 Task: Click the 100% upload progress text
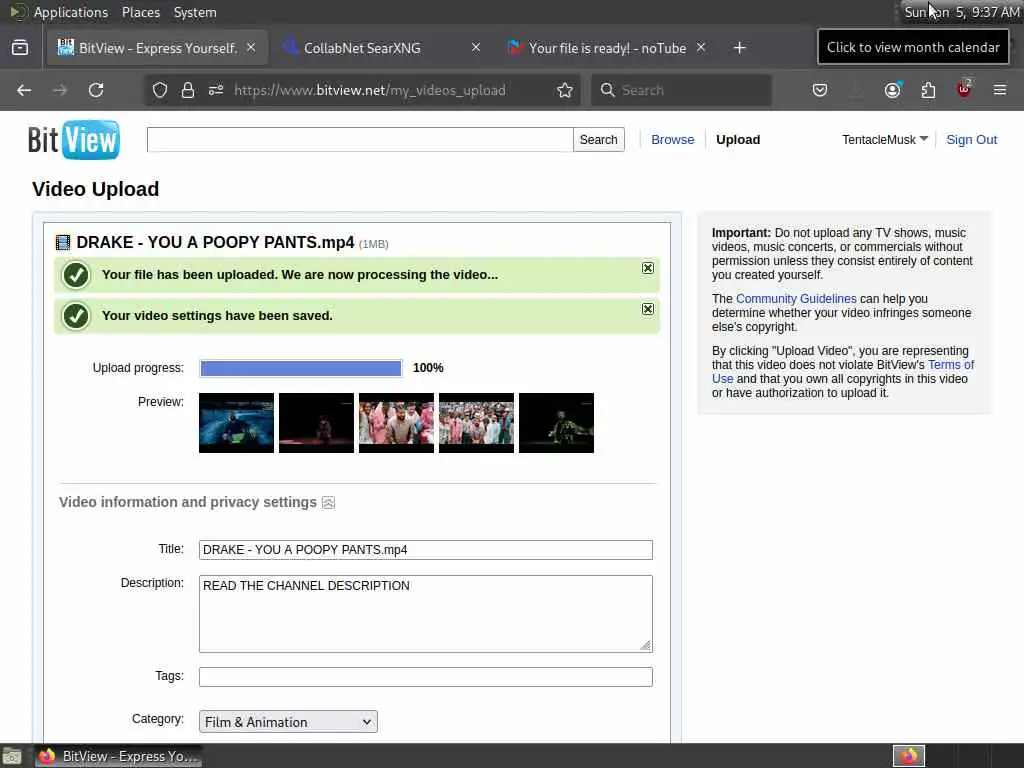(428, 368)
